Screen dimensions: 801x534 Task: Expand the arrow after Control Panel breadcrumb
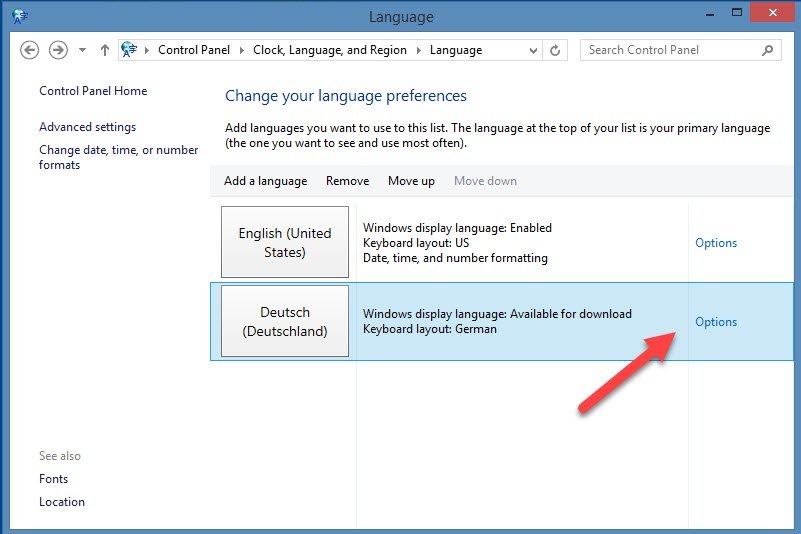[x=242, y=50]
